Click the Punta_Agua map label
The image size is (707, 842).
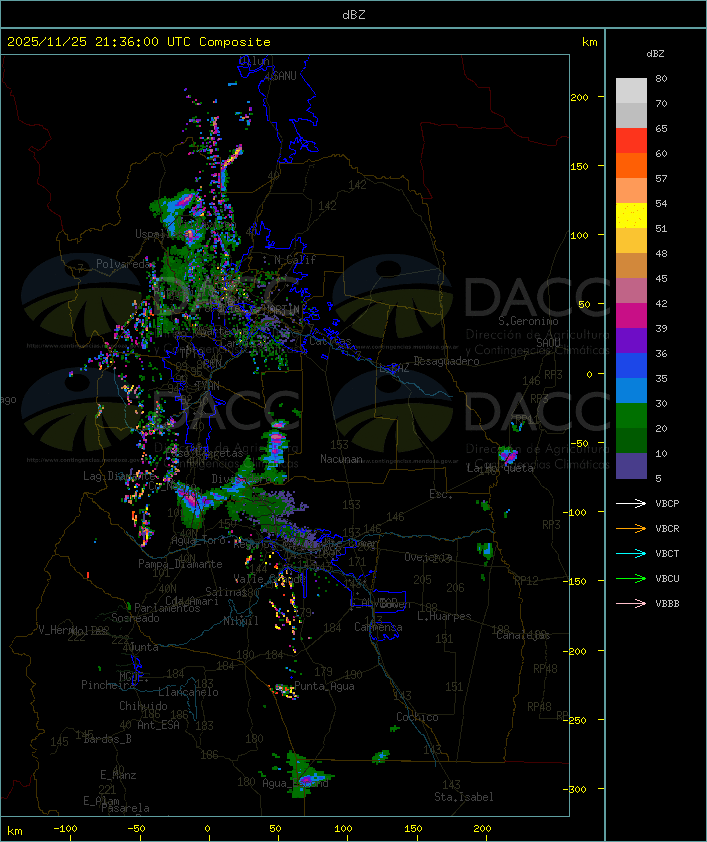pos(324,686)
